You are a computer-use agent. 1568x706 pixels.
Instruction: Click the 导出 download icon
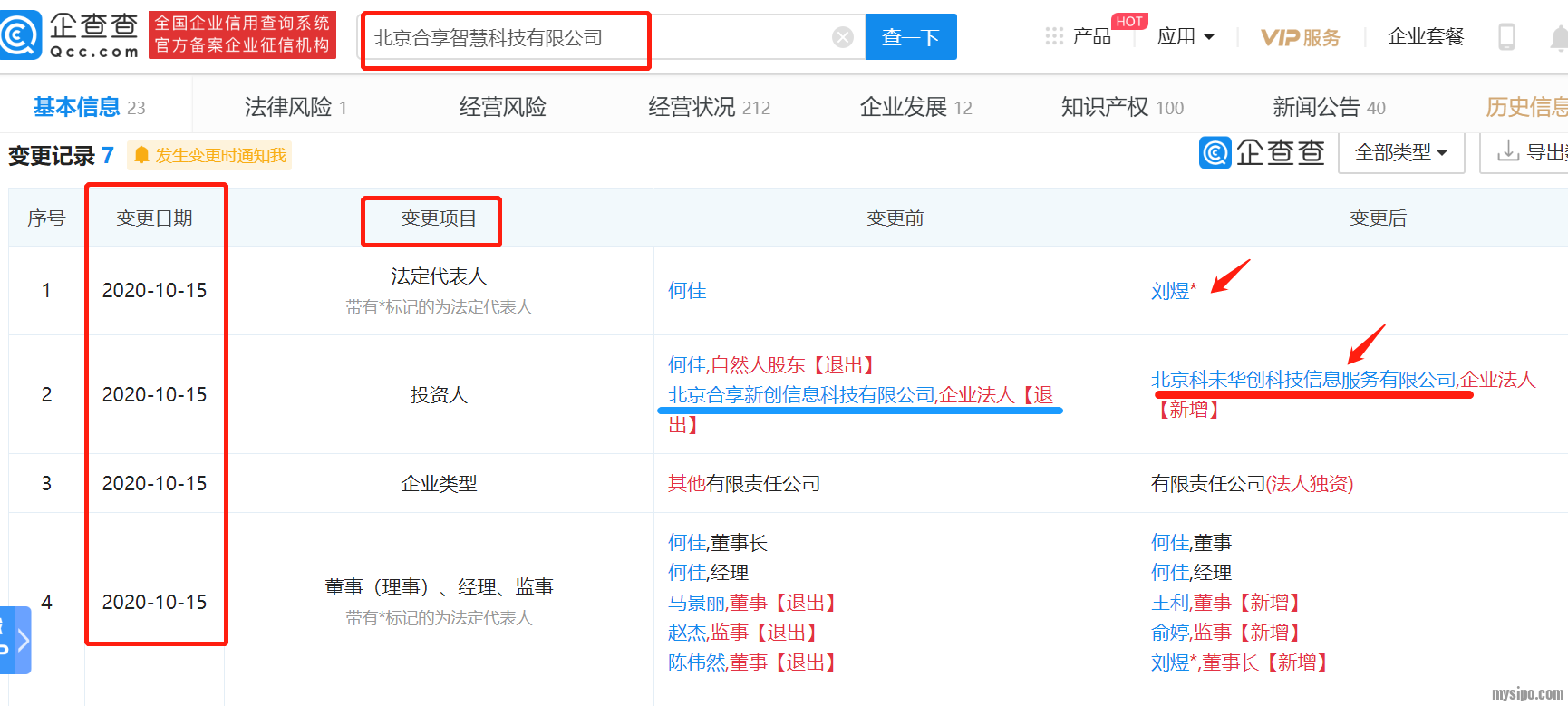(x=1508, y=151)
